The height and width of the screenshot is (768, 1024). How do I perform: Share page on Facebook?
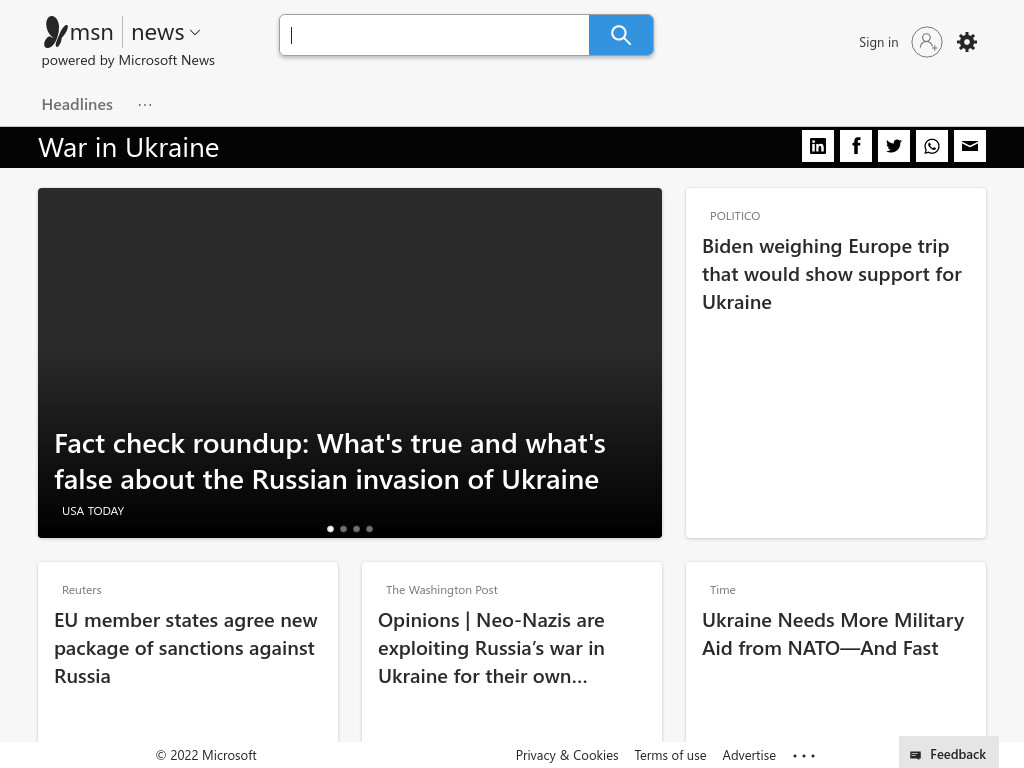coord(856,146)
